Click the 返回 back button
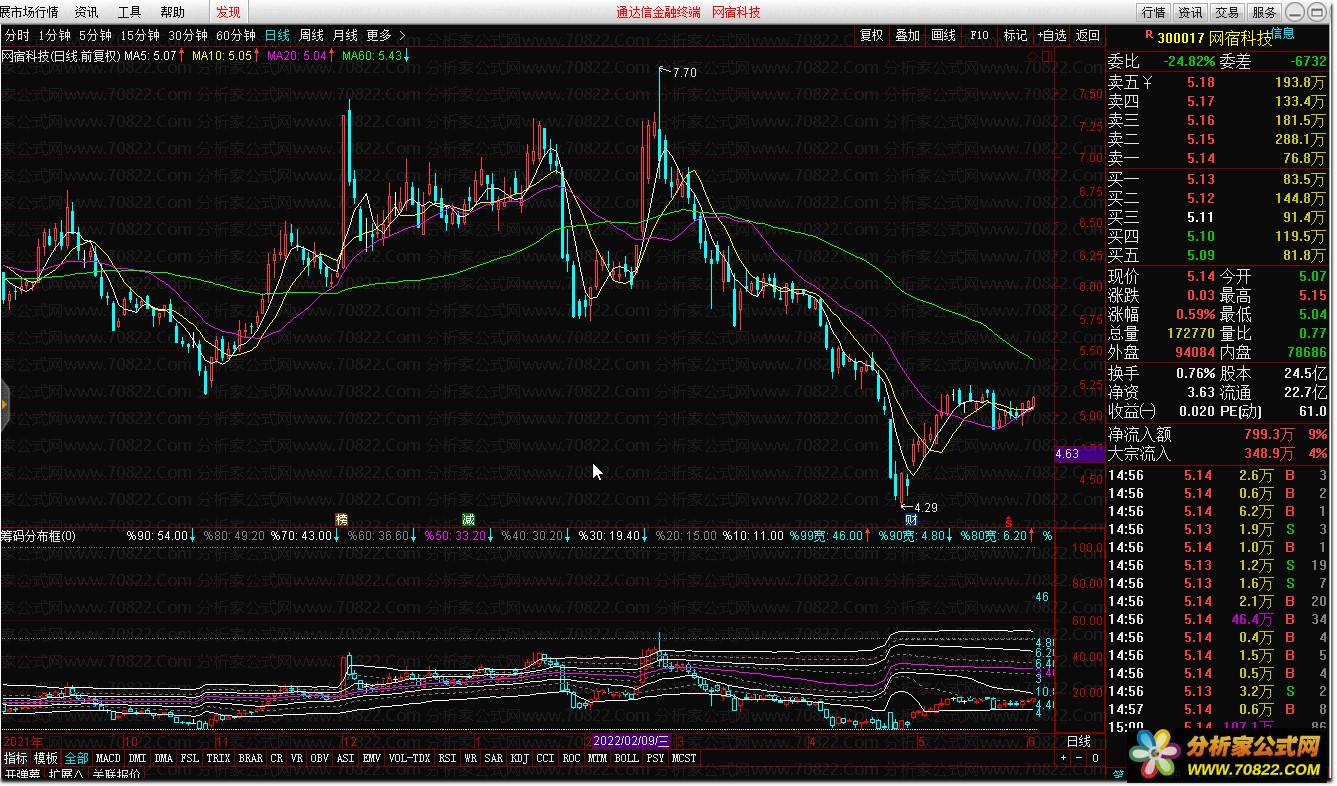 tap(1087, 35)
